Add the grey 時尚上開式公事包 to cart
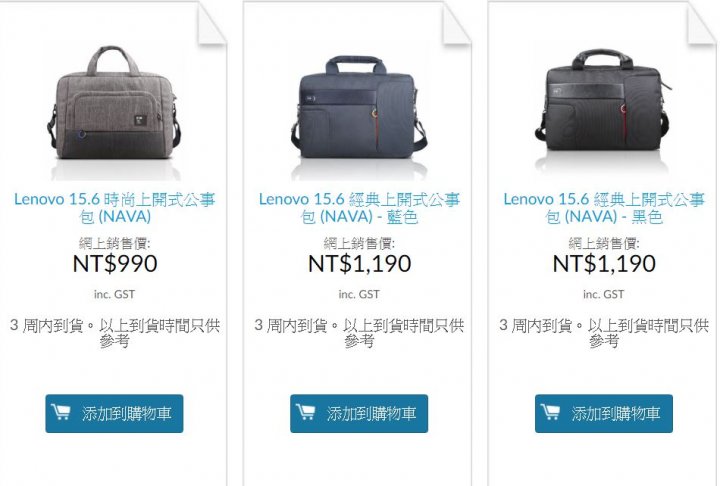Image resolution: width=720 pixels, height=486 pixels. (114, 413)
